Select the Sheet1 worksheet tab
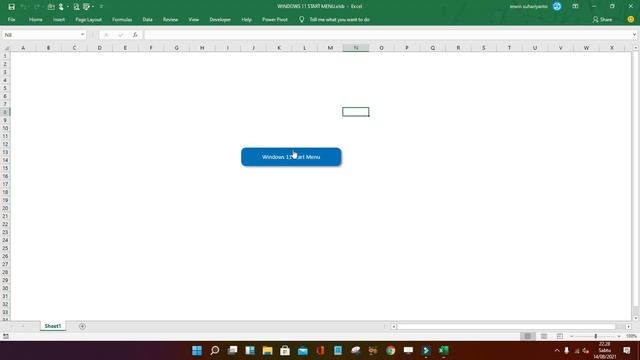This screenshot has width=640, height=360. point(53,326)
